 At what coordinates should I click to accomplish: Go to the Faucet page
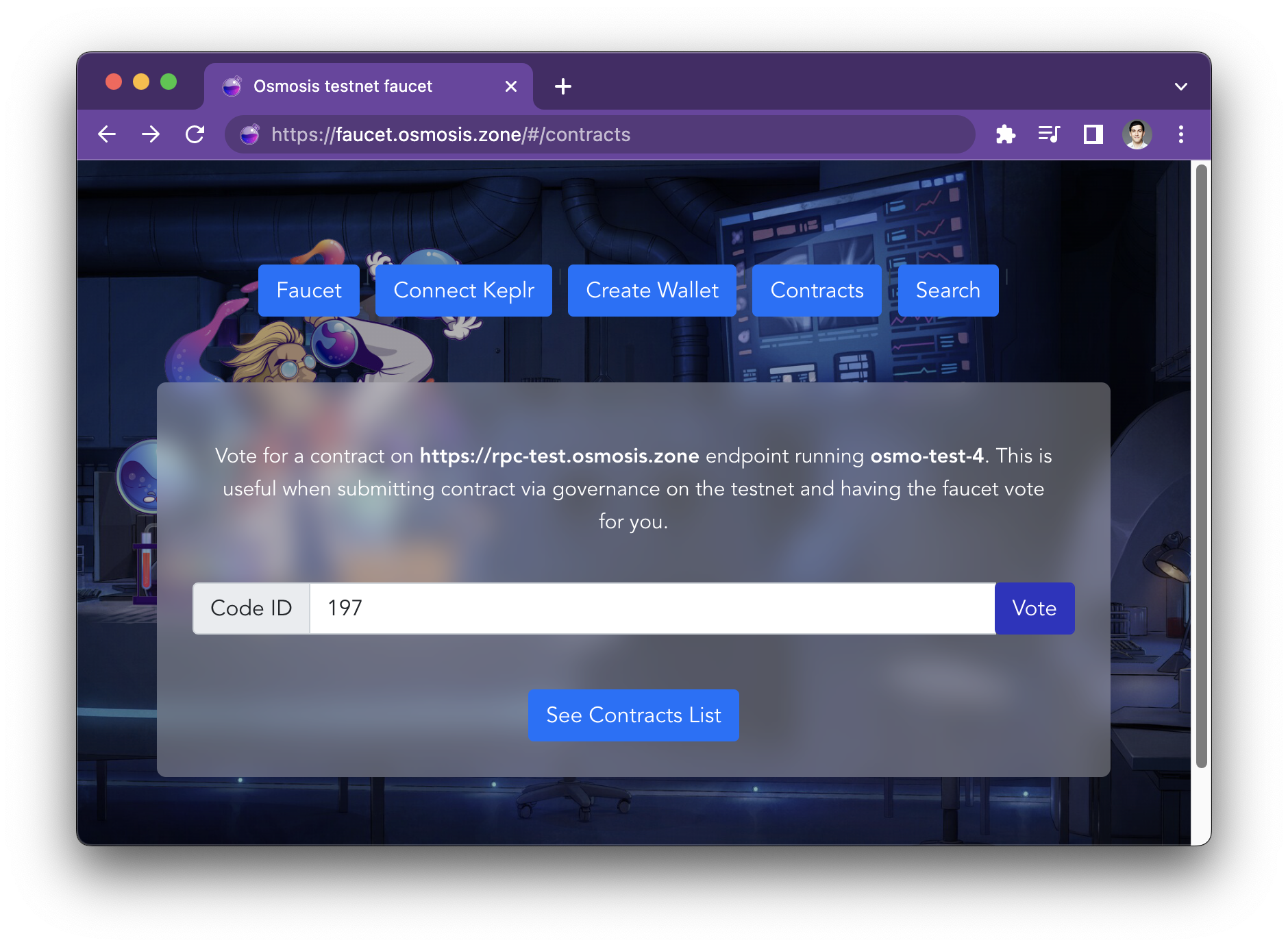point(308,291)
